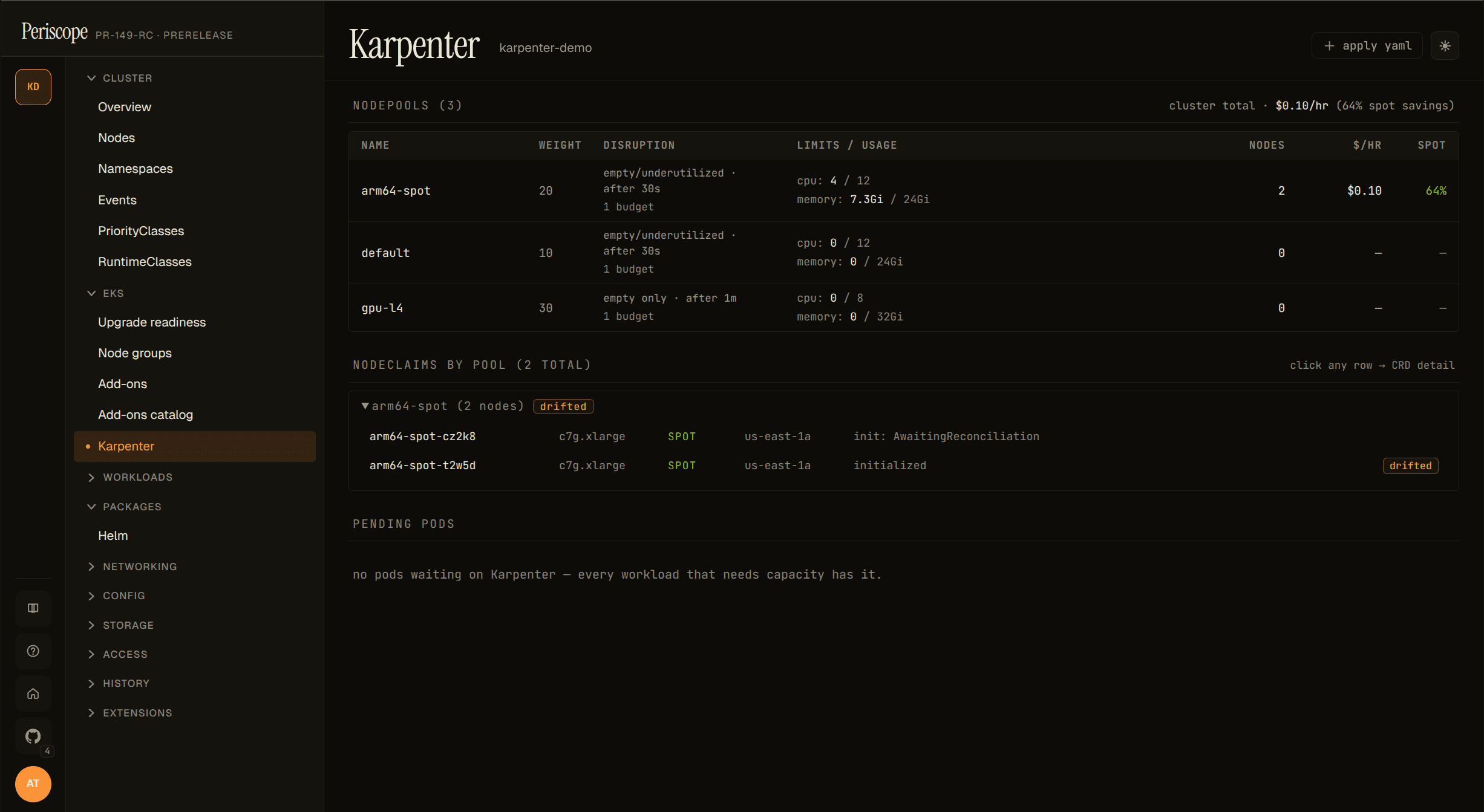
Task: Click the WEIGHT column header
Action: pos(560,145)
